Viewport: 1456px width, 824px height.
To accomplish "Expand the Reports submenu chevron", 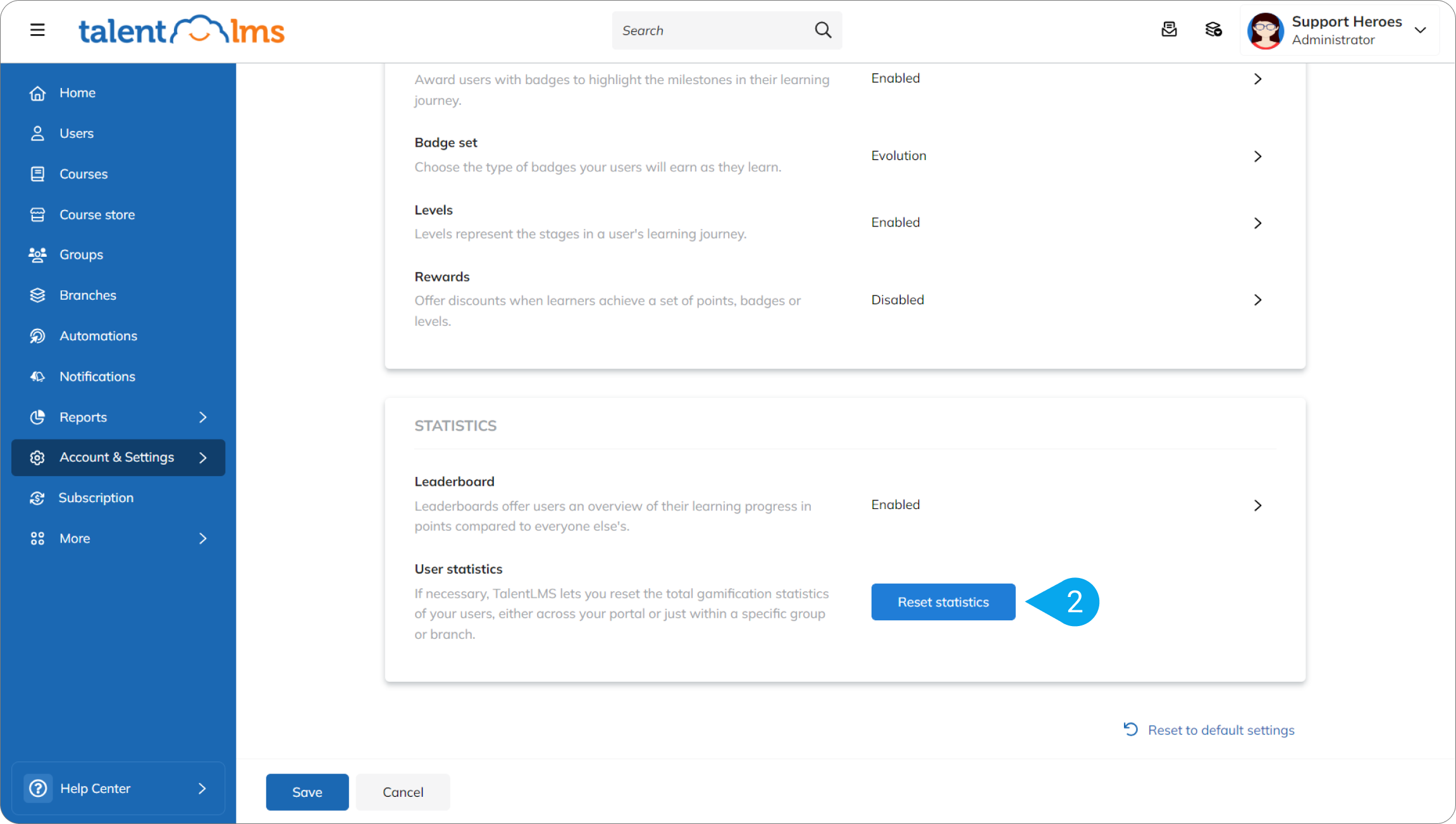I will point(202,417).
